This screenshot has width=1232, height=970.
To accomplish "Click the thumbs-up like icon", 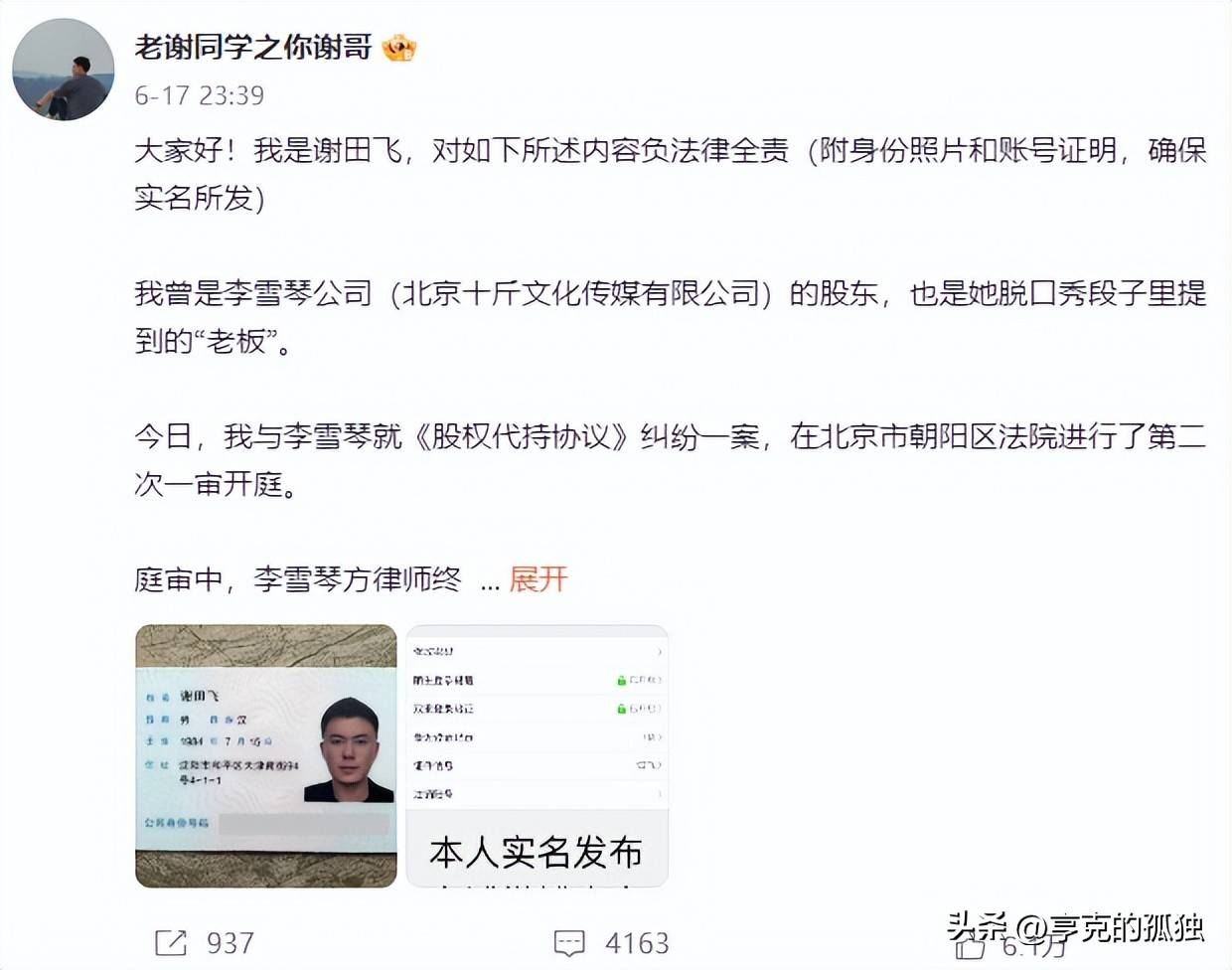I will coord(970,947).
